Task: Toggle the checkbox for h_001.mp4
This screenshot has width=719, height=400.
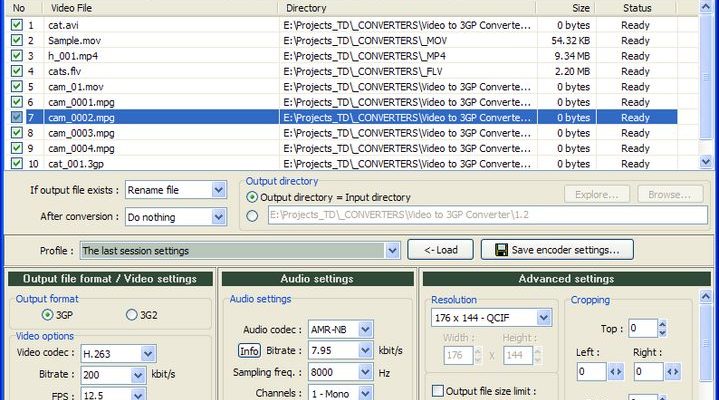Action: 17,56
